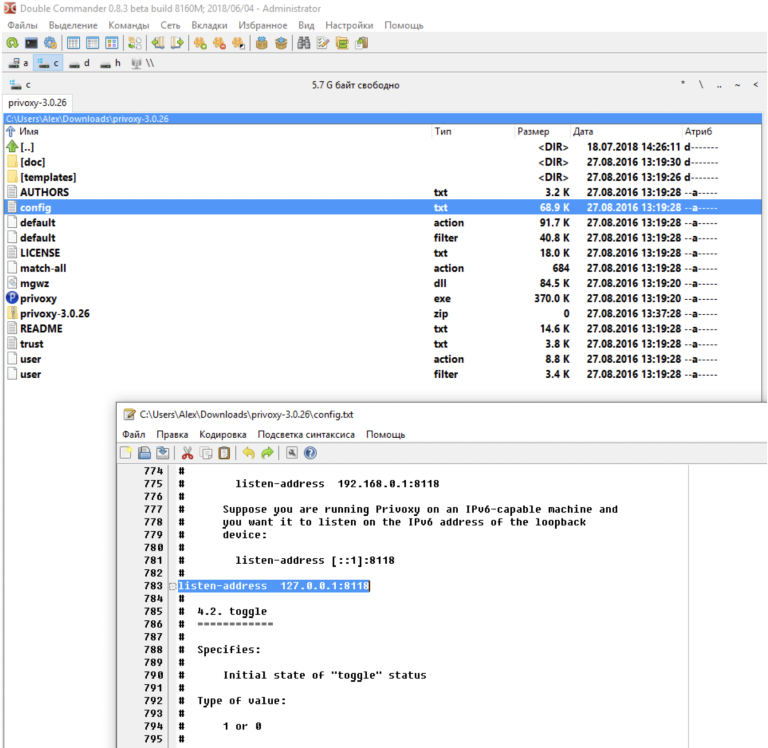Click the root directory backslash button
768x748 pixels.
point(701,85)
